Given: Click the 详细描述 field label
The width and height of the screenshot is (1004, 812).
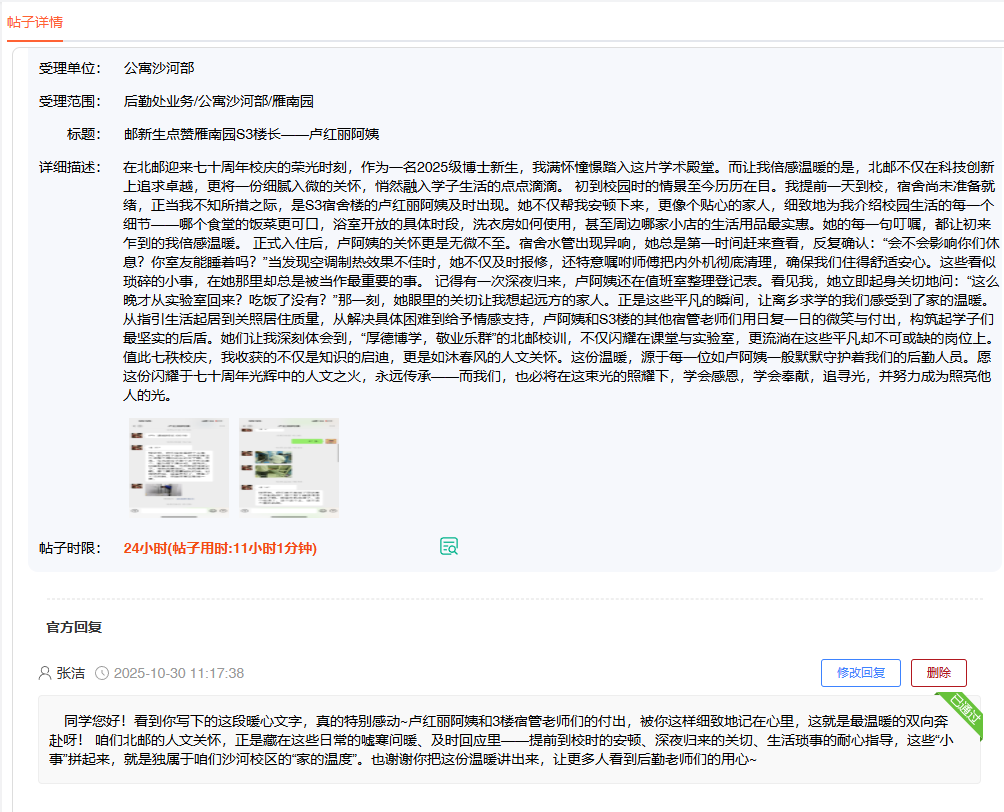Looking at the screenshot, I should 69,167.
